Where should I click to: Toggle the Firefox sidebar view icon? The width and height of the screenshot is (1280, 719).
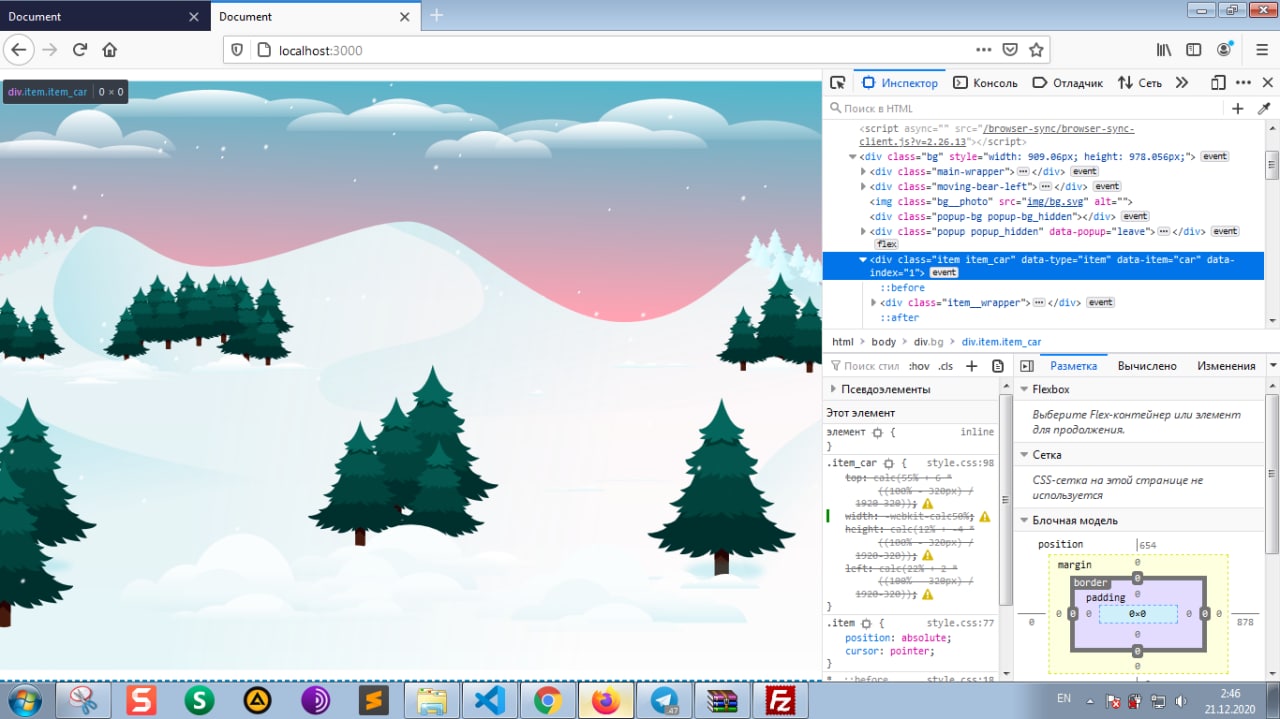(1193, 50)
